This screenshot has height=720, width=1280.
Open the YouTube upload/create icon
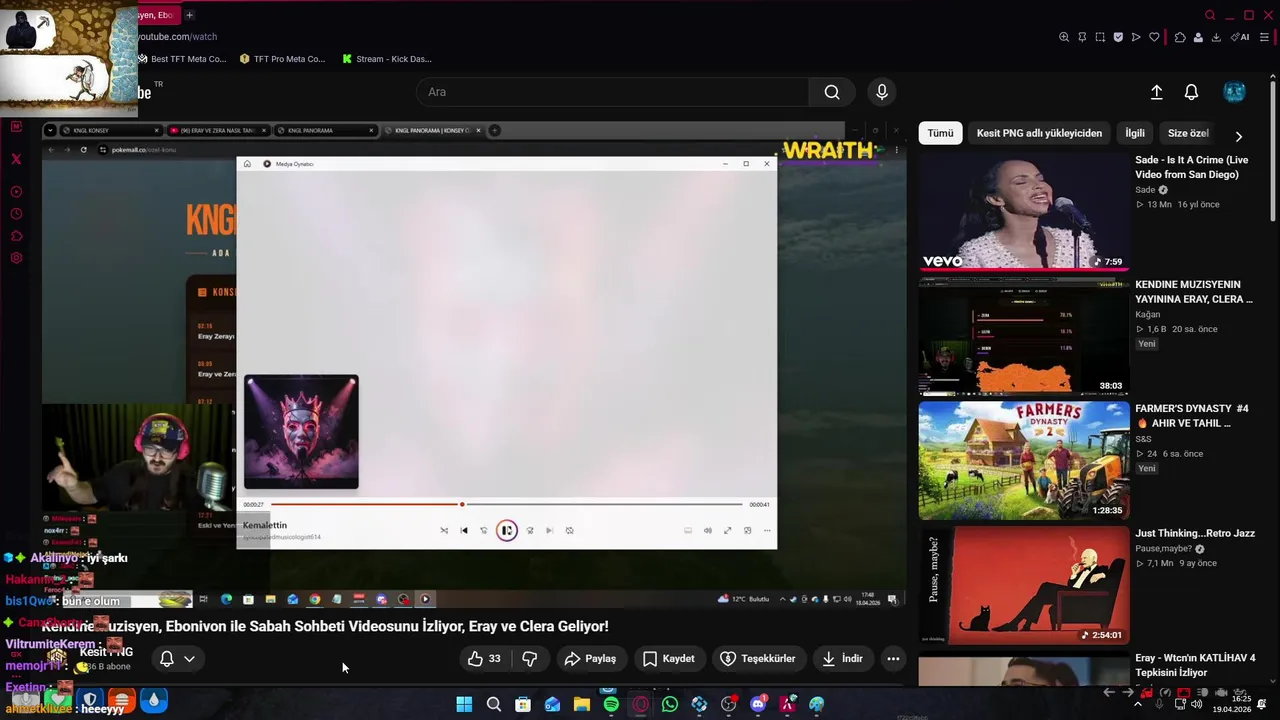point(1157,92)
